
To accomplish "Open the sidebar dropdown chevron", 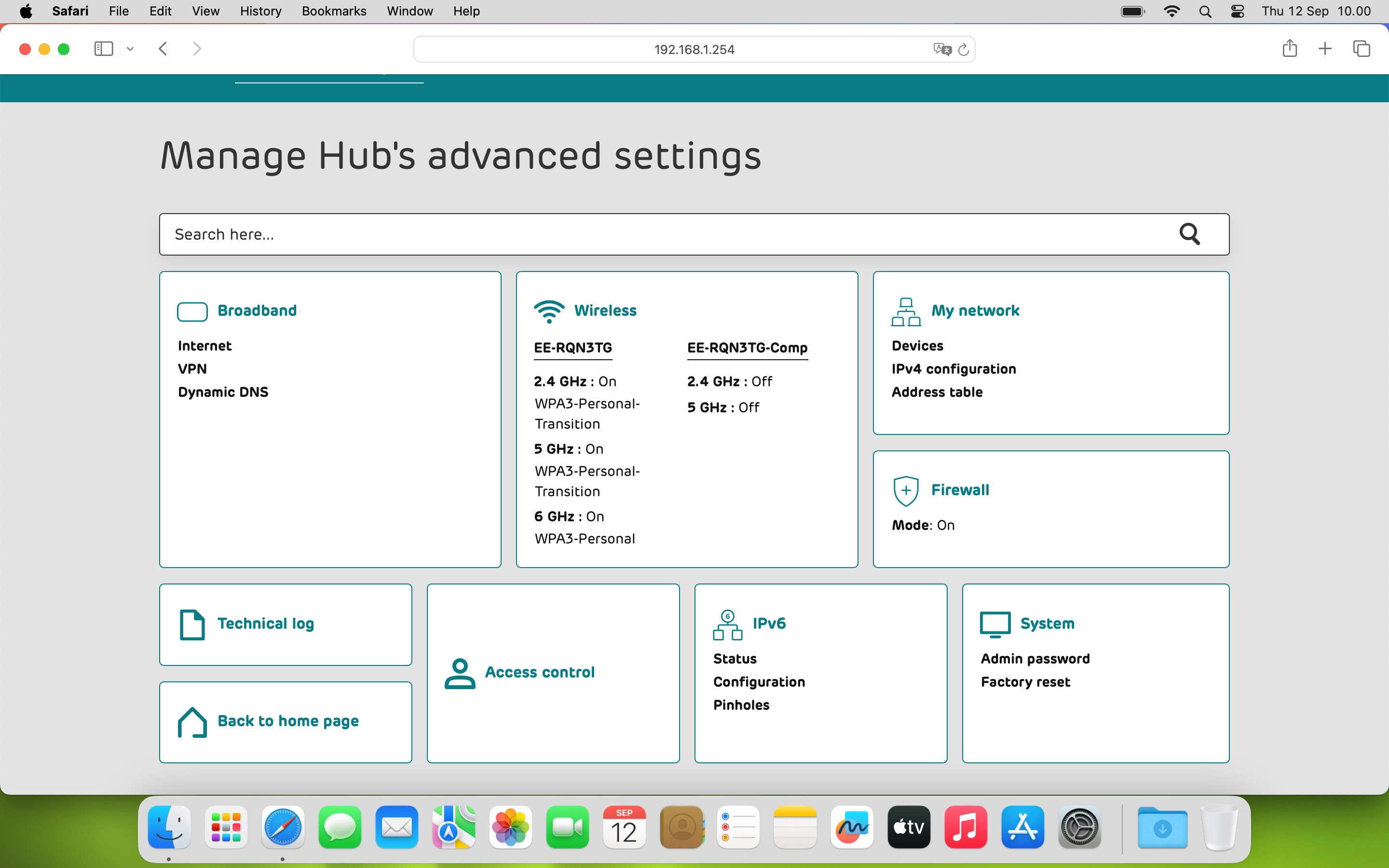I will coord(130,49).
